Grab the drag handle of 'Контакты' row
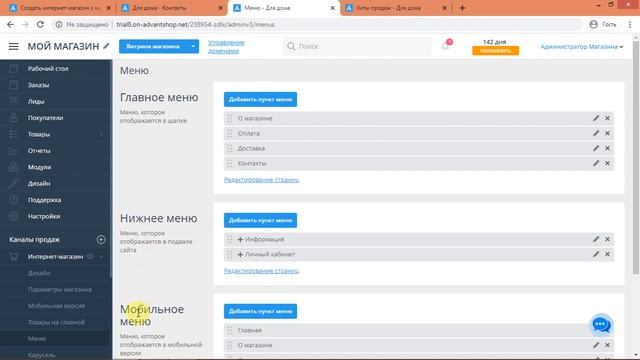 click(230, 164)
